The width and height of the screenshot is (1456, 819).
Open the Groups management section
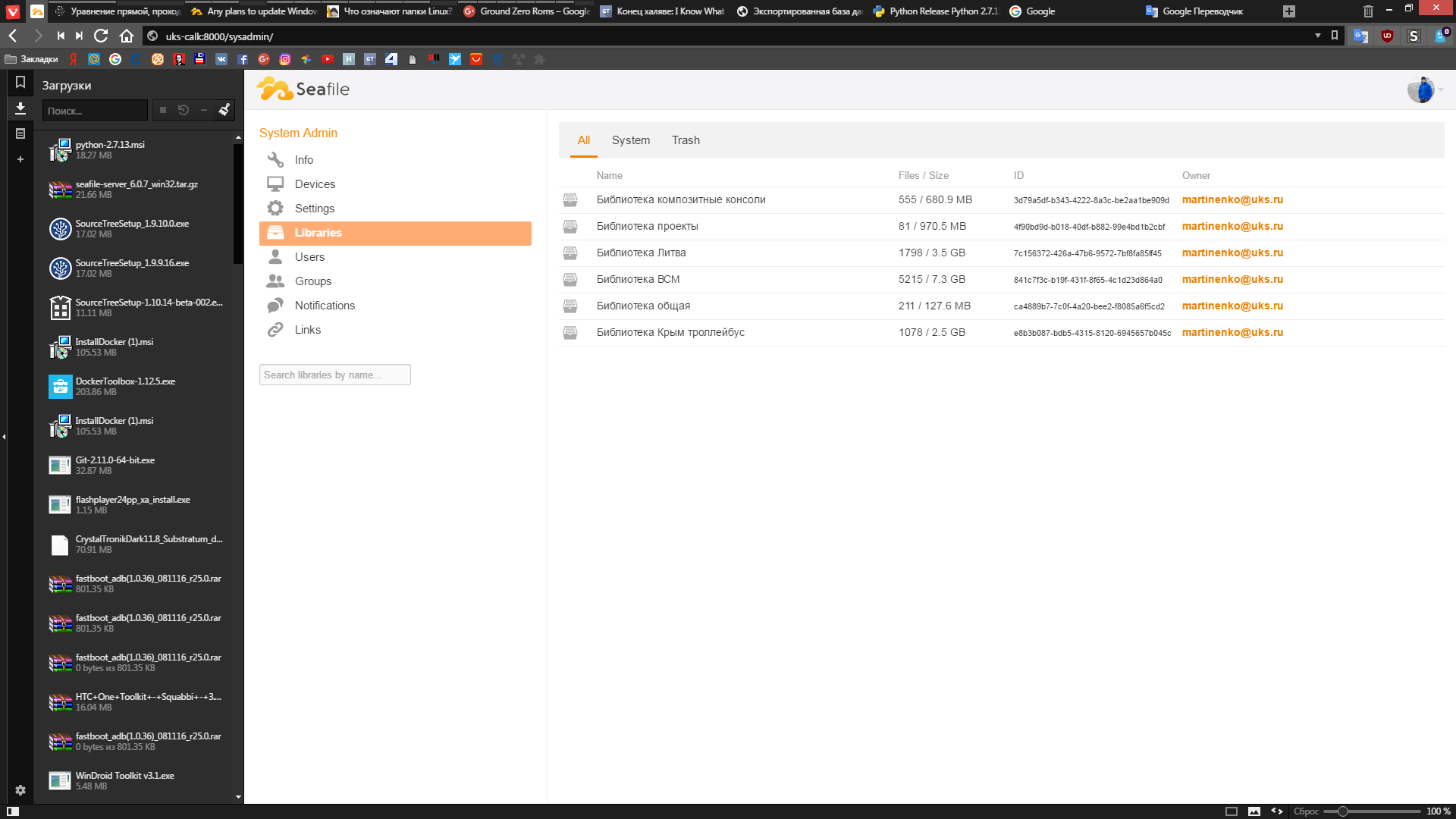tap(313, 281)
